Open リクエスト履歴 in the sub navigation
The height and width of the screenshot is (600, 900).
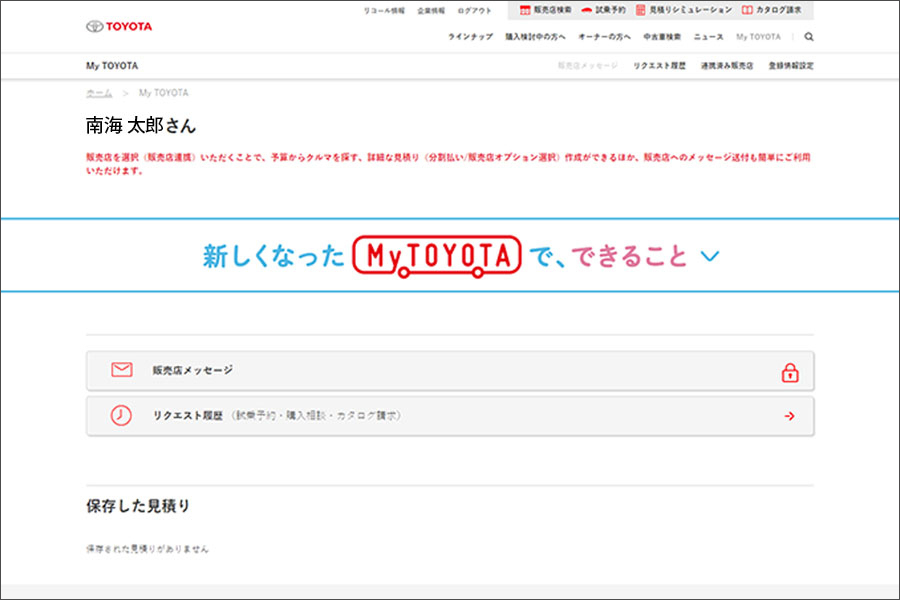point(659,66)
